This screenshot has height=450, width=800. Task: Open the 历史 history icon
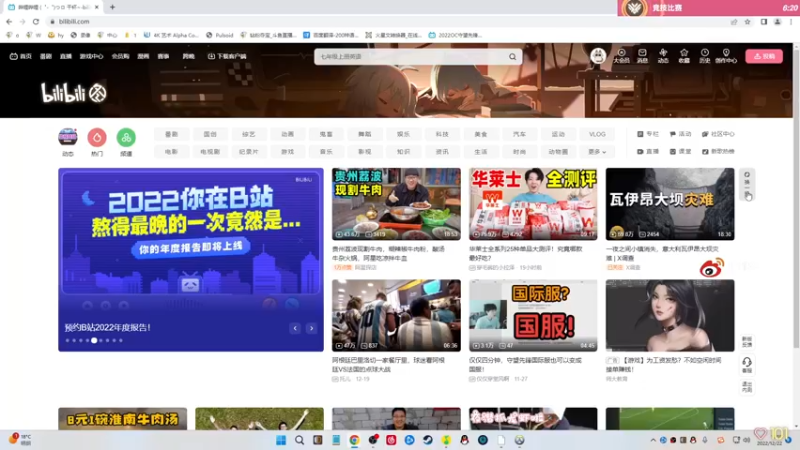[x=705, y=56]
